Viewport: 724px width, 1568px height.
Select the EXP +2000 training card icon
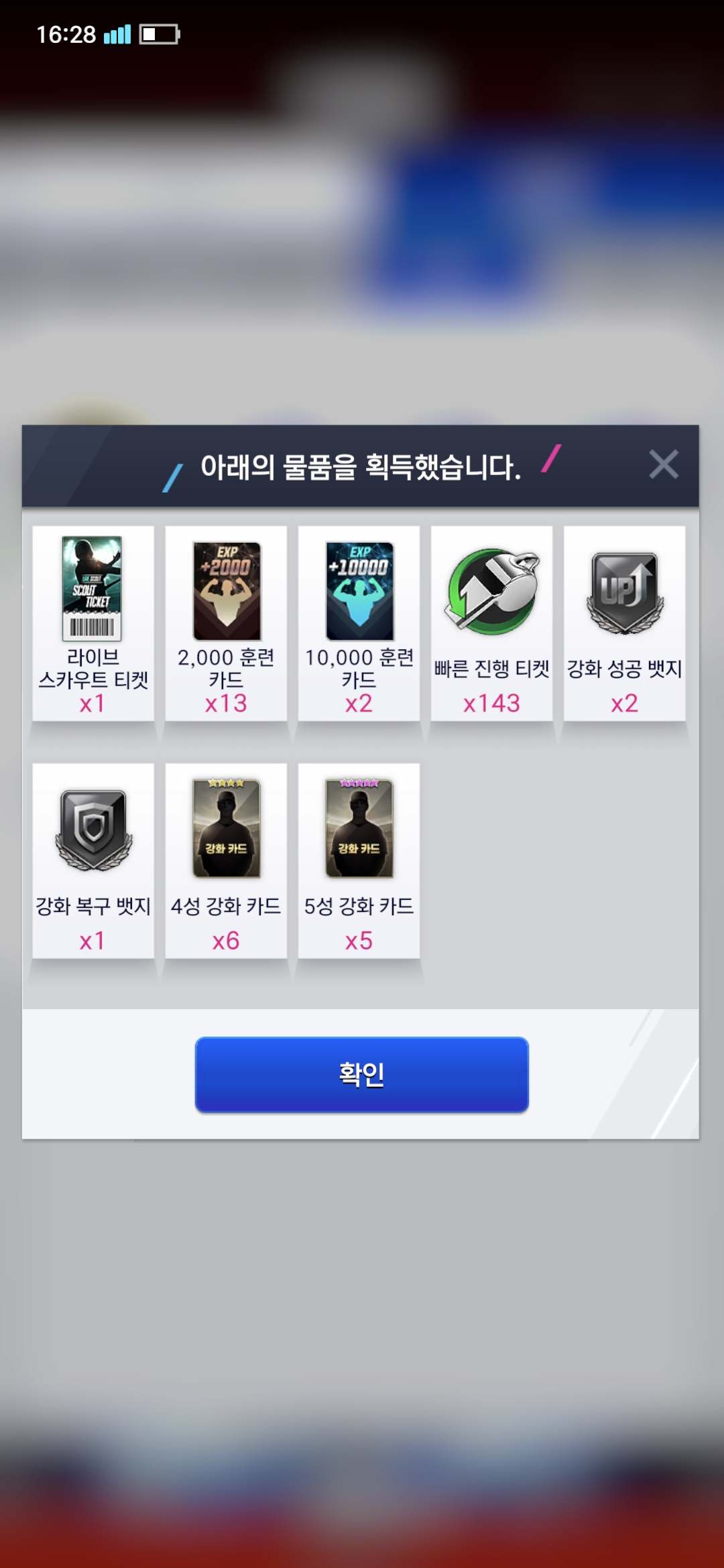227,591
